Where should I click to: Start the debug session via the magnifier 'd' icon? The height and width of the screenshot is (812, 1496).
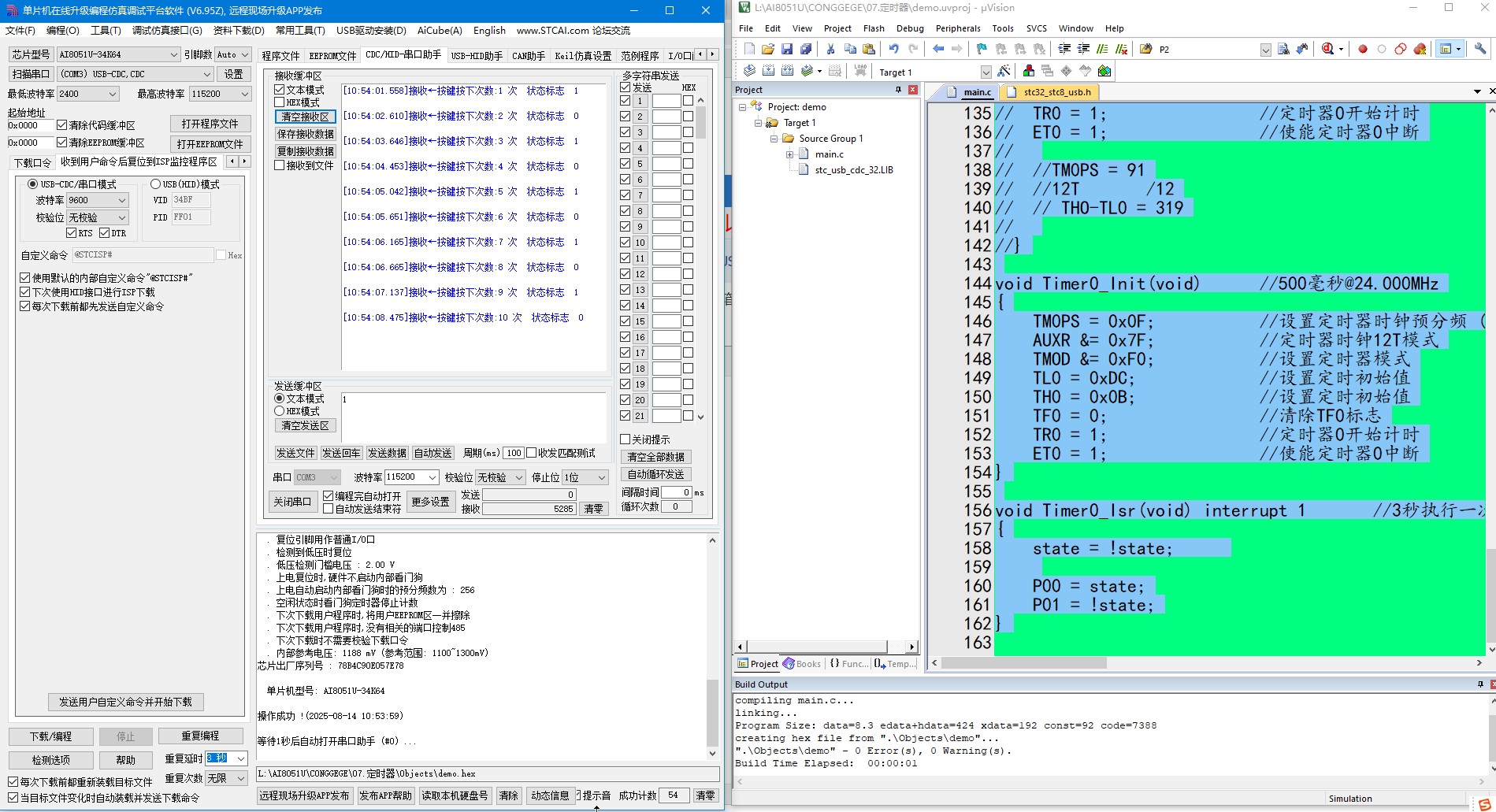1328,49
